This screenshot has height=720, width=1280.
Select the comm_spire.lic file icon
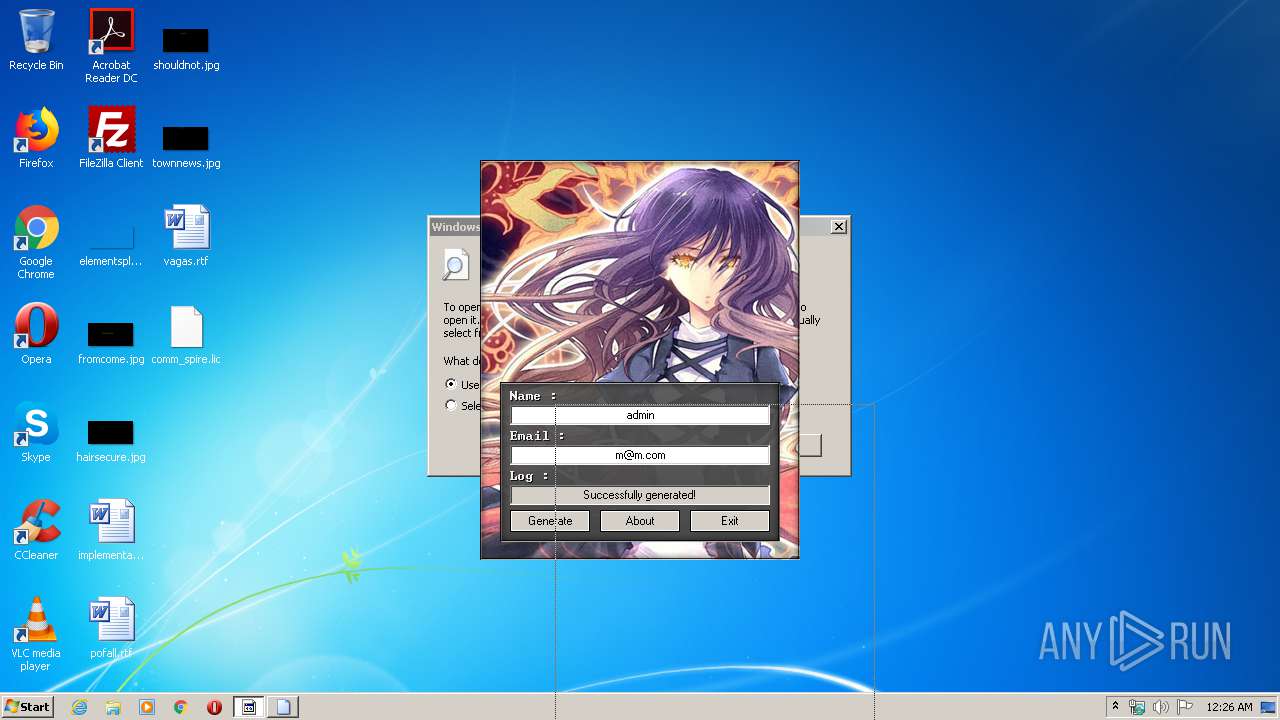click(x=186, y=334)
